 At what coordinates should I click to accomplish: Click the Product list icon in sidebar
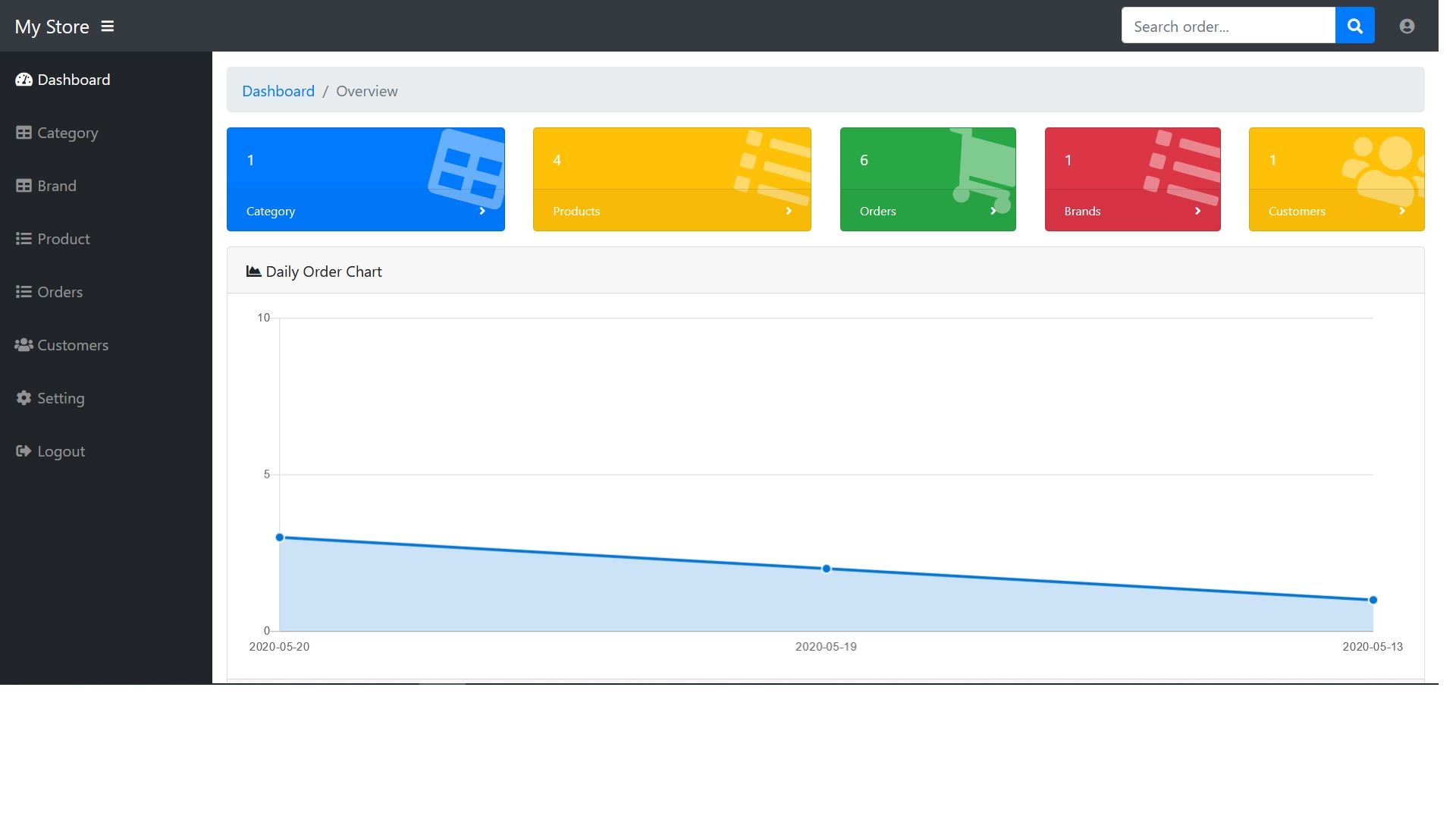coord(24,239)
